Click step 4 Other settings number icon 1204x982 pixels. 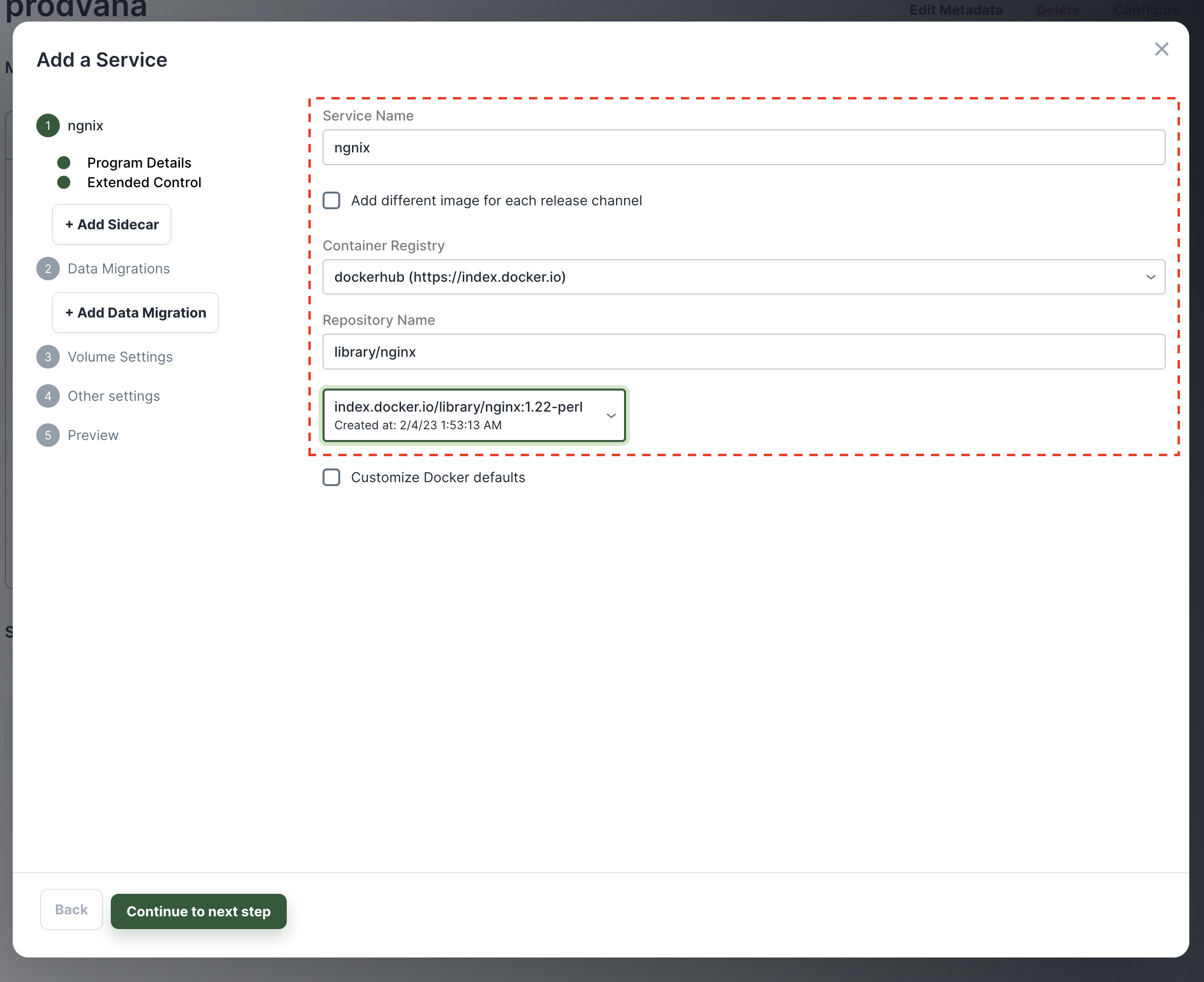pos(48,396)
